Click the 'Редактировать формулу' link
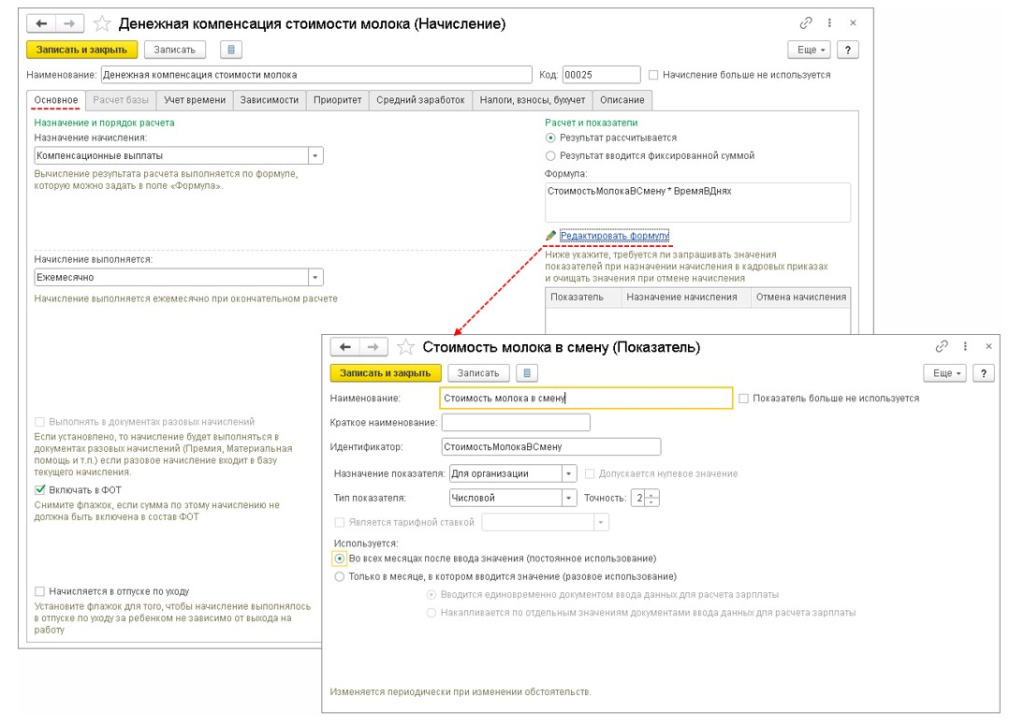 (x=615, y=236)
